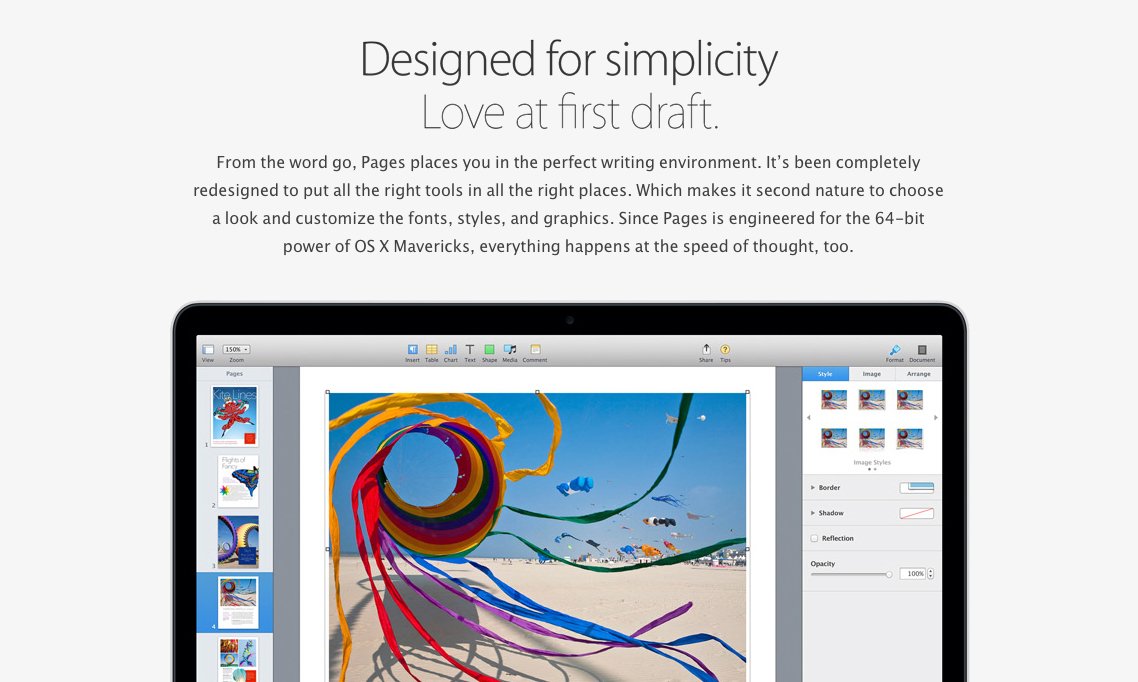The image size is (1138, 682).
Task: Toggle the Reflection checkbox
Action: [815, 538]
